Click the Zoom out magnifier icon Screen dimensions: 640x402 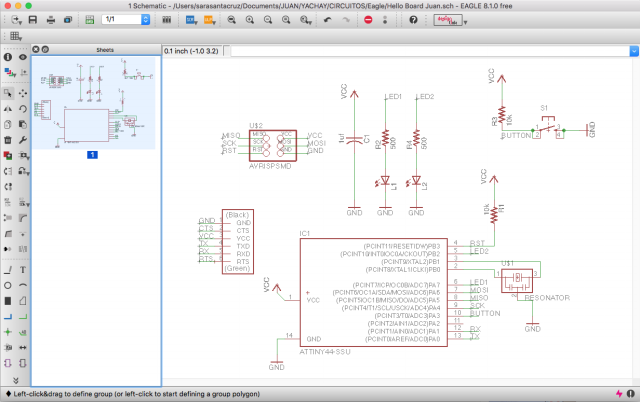click(268, 20)
